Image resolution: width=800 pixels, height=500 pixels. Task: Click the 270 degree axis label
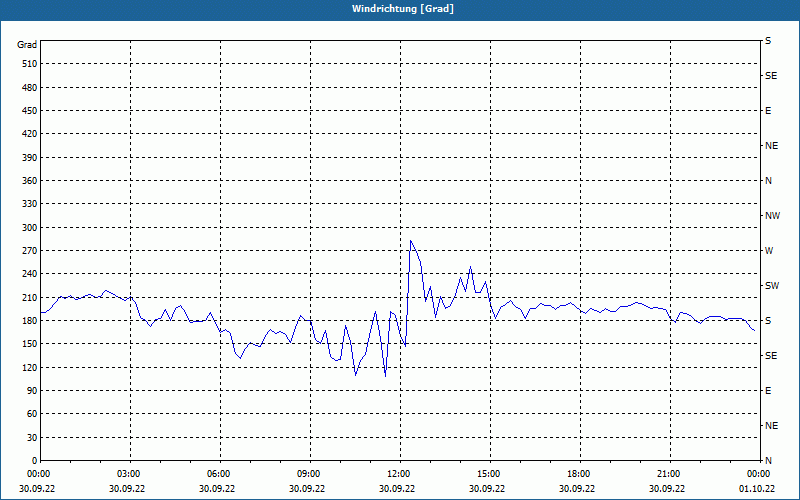tap(30, 251)
